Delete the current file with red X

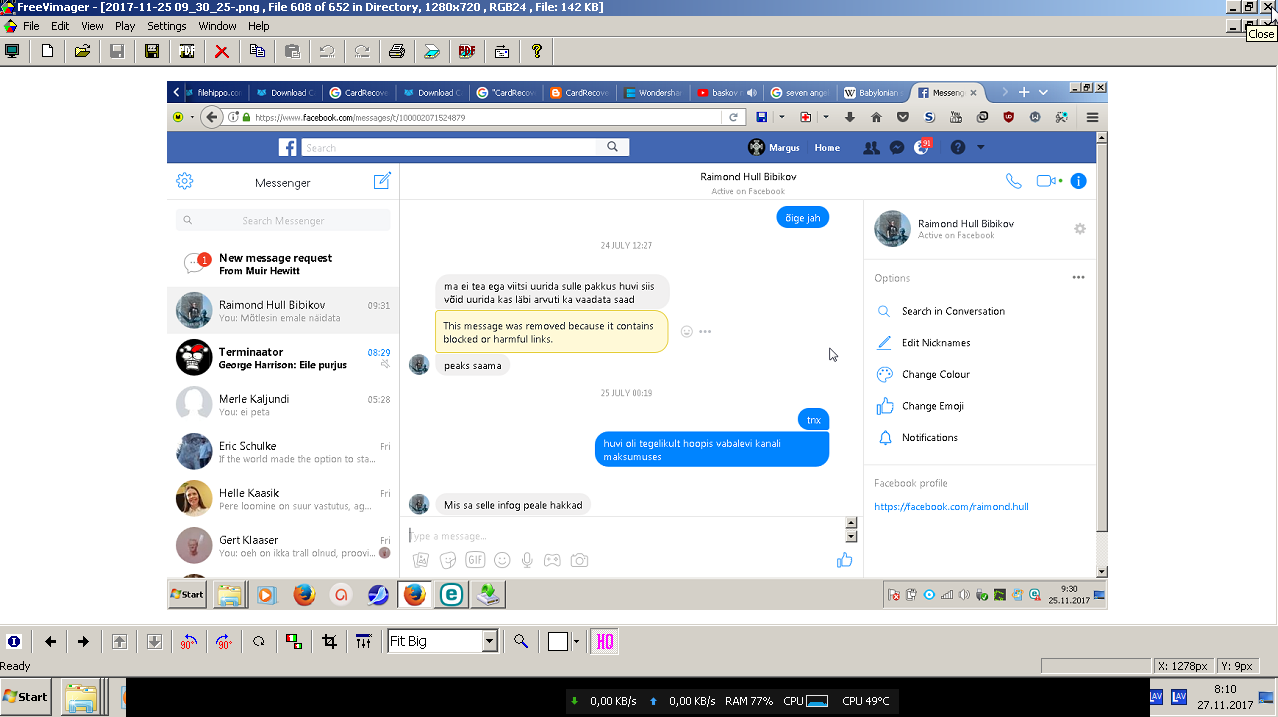pyautogui.click(x=222, y=50)
